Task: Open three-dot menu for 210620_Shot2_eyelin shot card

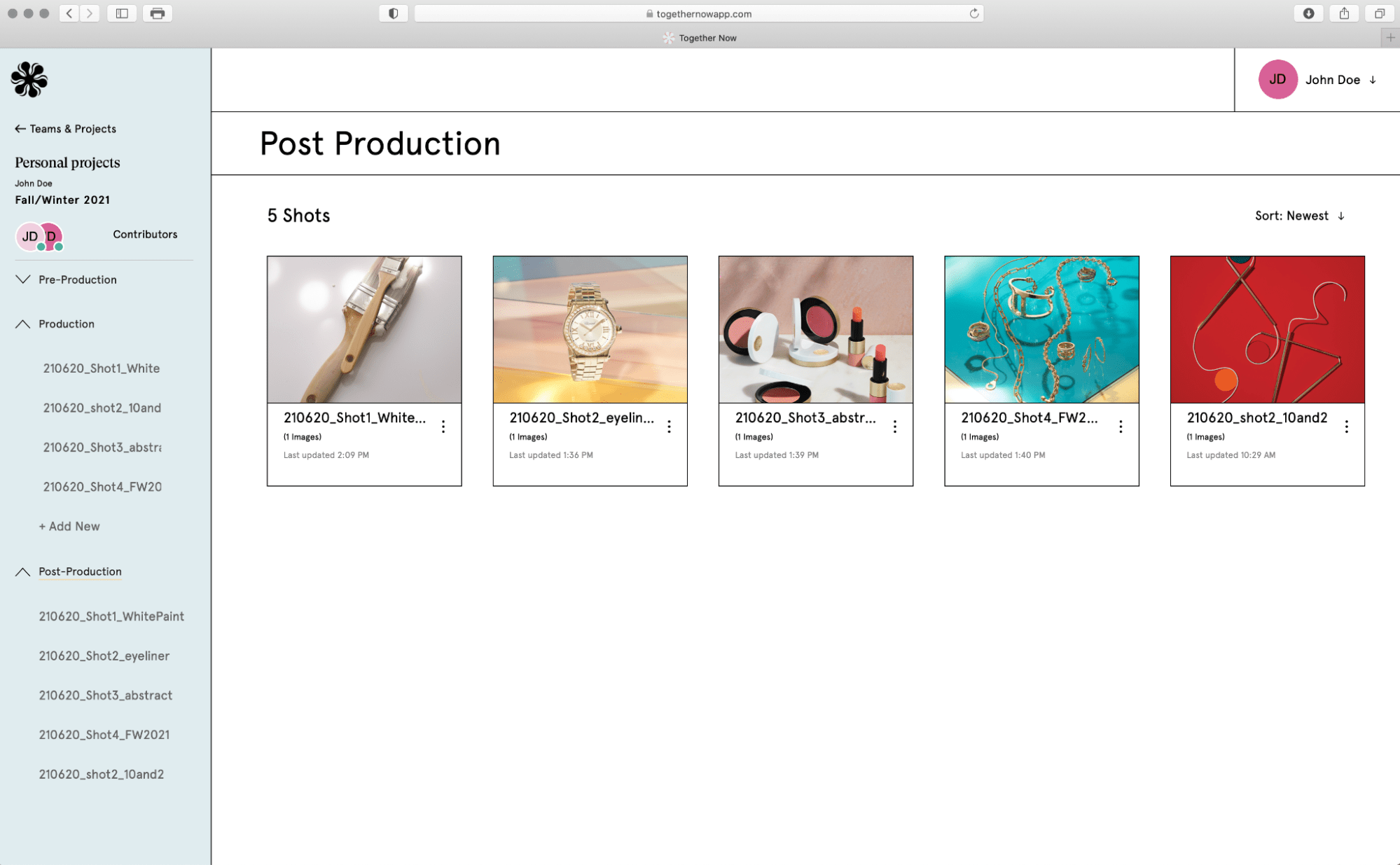Action: tap(669, 427)
